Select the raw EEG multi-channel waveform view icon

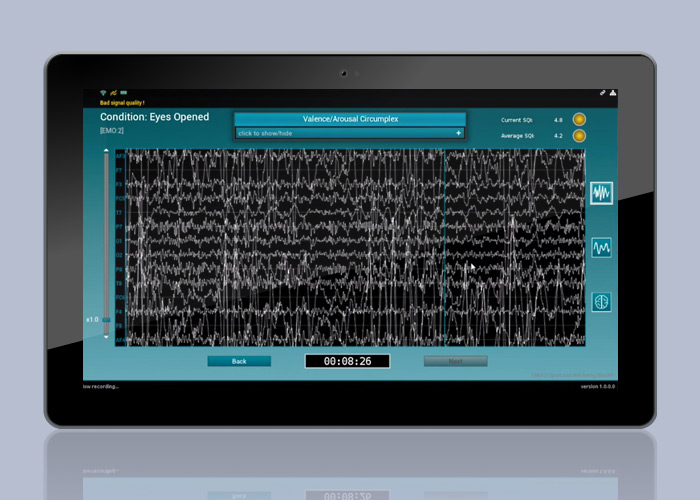pos(602,192)
